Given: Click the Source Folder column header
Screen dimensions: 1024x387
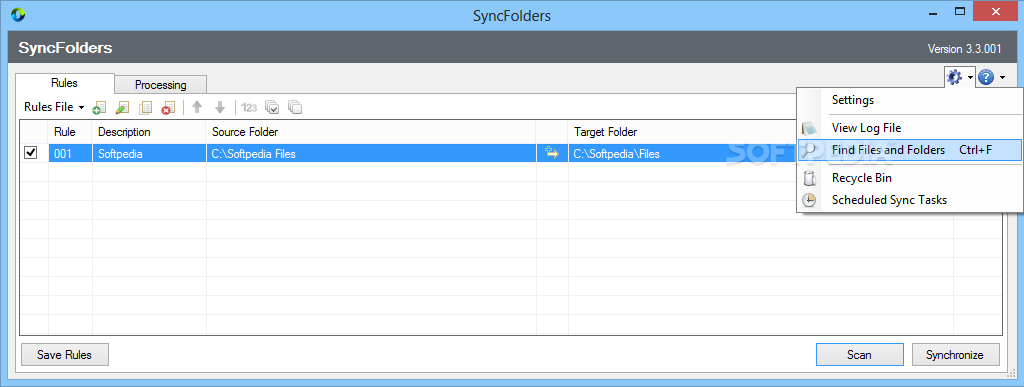Looking at the screenshot, I should click(x=371, y=132).
